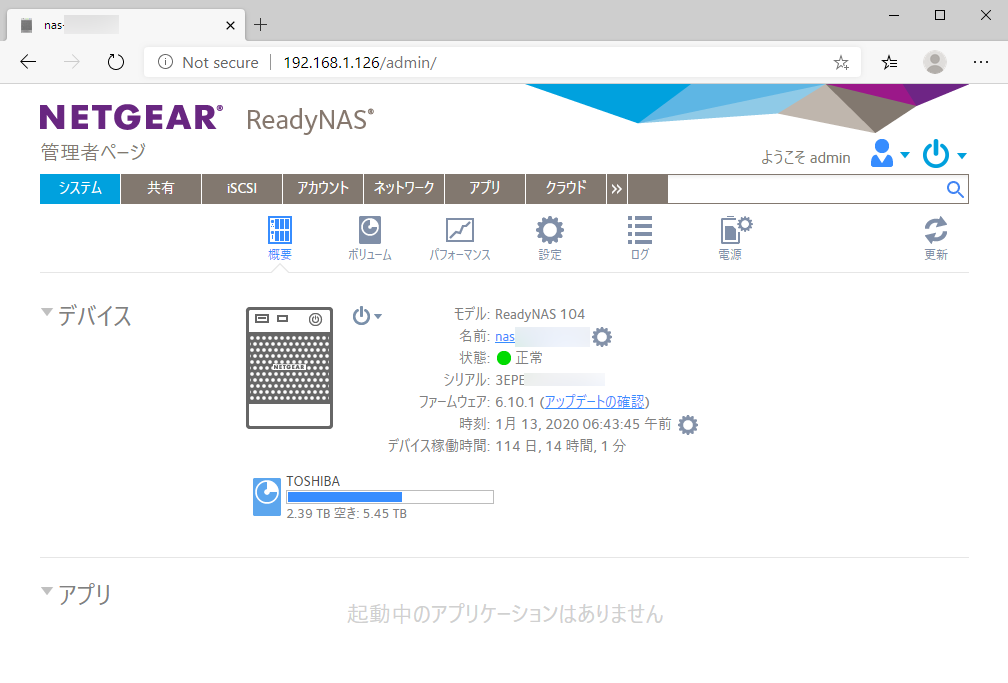The image size is (1008, 683).
Task: Click the ReadyNAS 104 model text
Action: [x=540, y=314]
